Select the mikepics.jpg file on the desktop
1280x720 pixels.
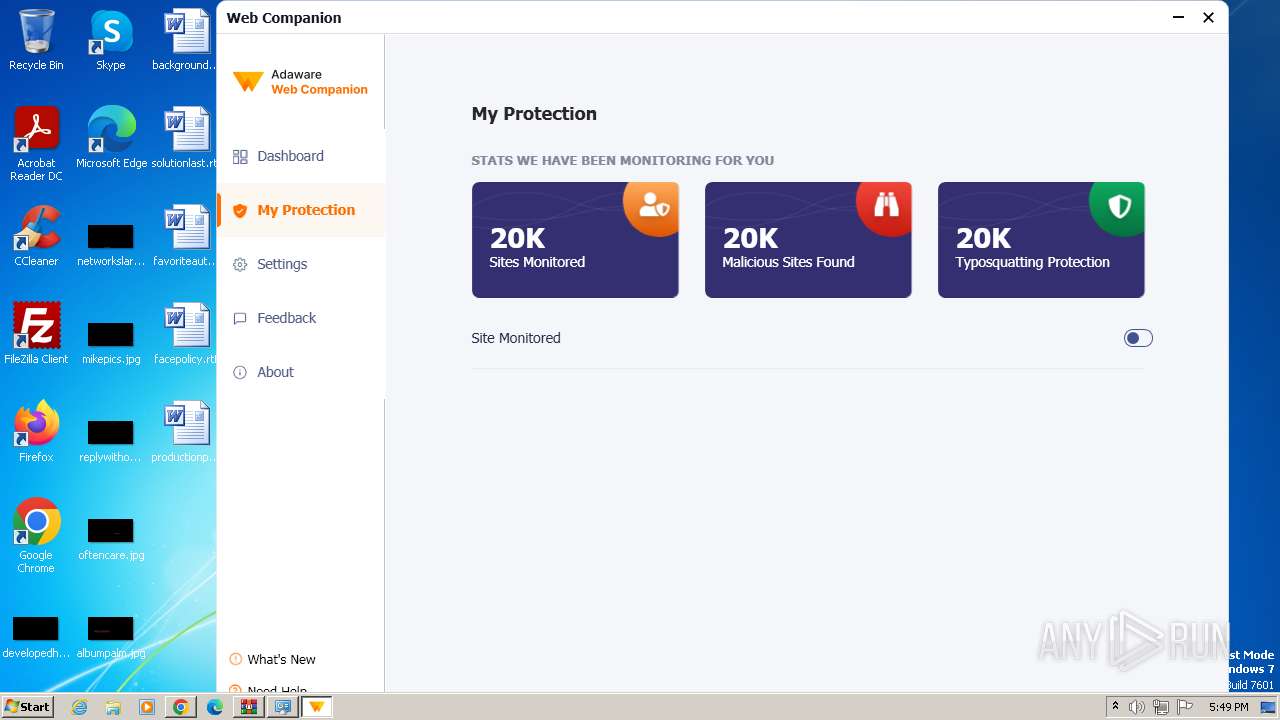[111, 342]
